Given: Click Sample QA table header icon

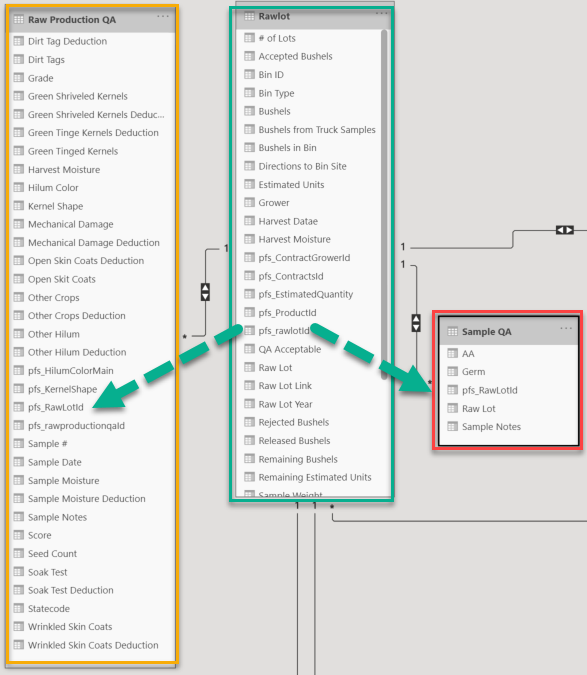Looking at the screenshot, I should click(452, 331).
